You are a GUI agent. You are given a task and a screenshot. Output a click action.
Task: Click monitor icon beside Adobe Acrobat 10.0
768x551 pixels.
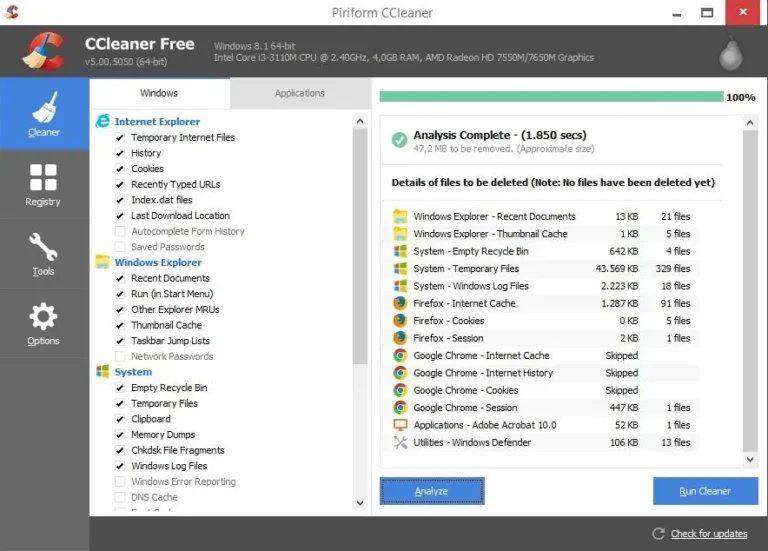[x=400, y=425]
